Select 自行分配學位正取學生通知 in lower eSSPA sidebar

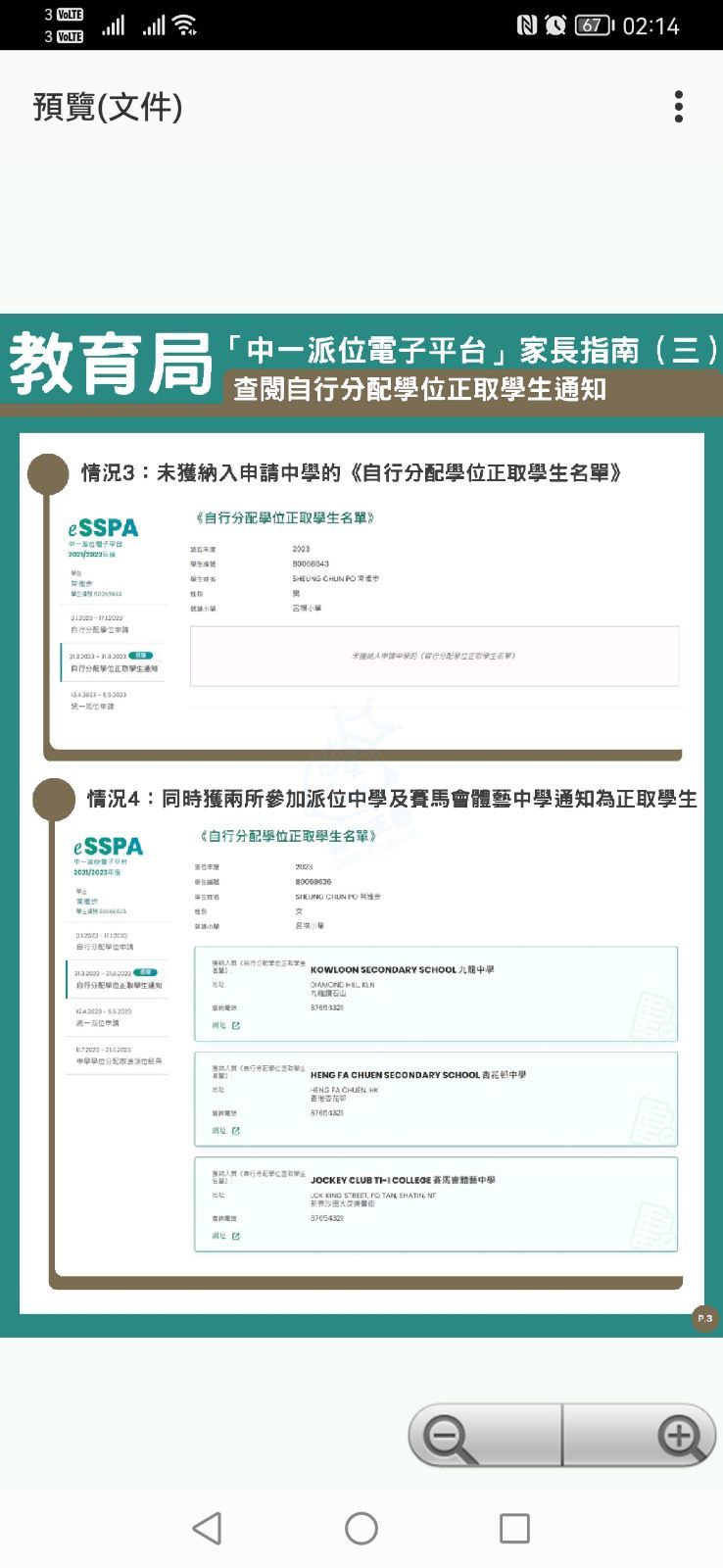coord(119,985)
